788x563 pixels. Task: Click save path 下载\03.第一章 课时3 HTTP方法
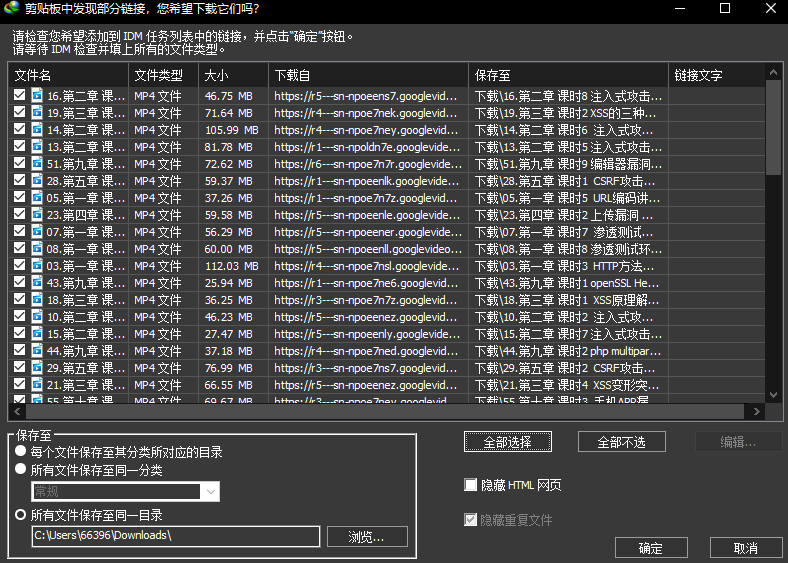pos(564,266)
